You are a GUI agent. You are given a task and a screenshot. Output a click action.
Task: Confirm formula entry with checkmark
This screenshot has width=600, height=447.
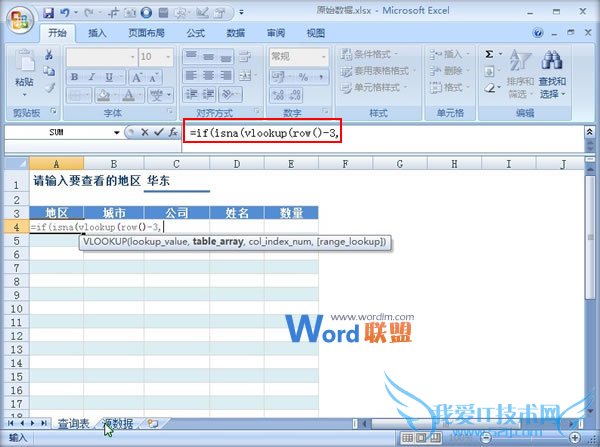[x=158, y=132]
